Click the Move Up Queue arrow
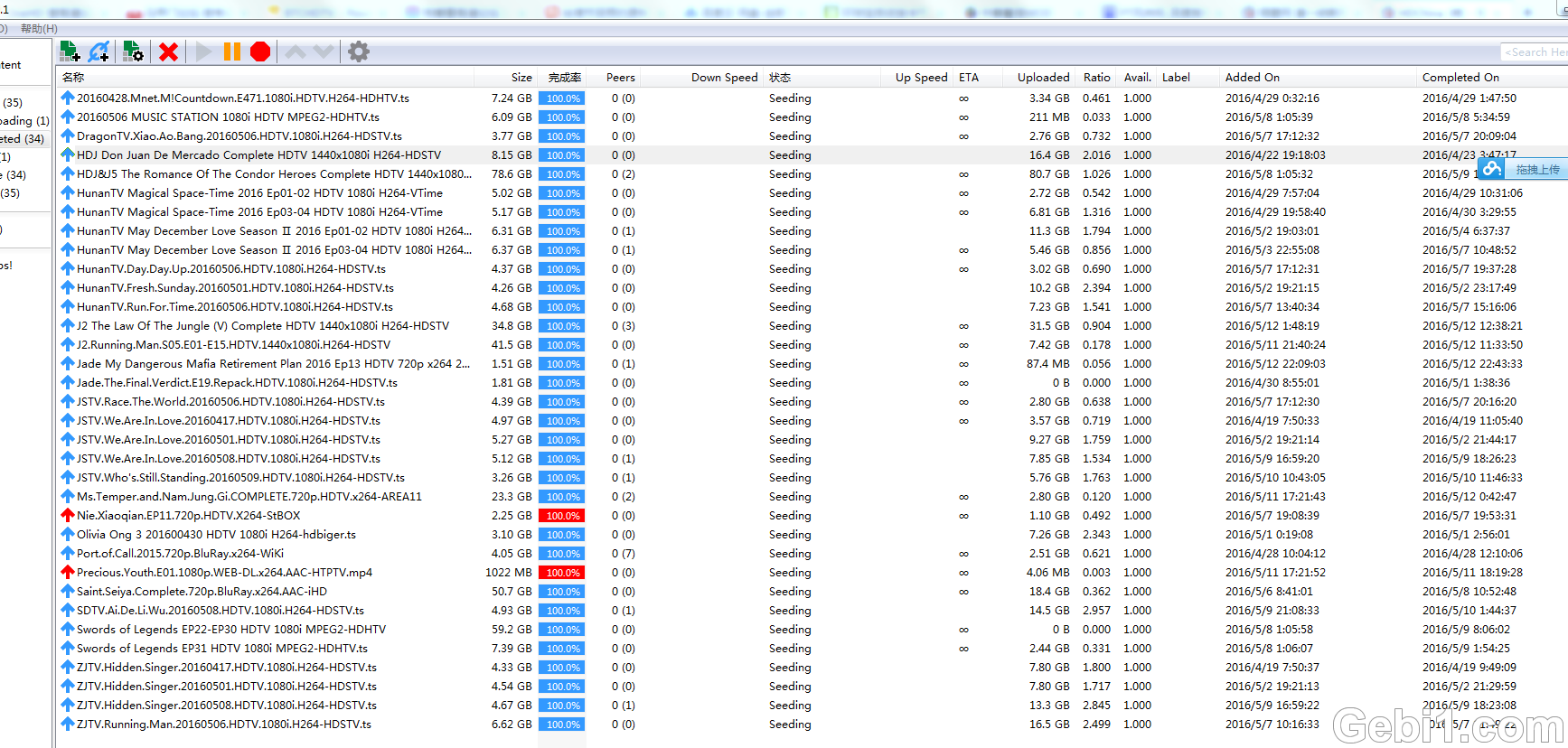The image size is (1568, 748). click(x=296, y=51)
